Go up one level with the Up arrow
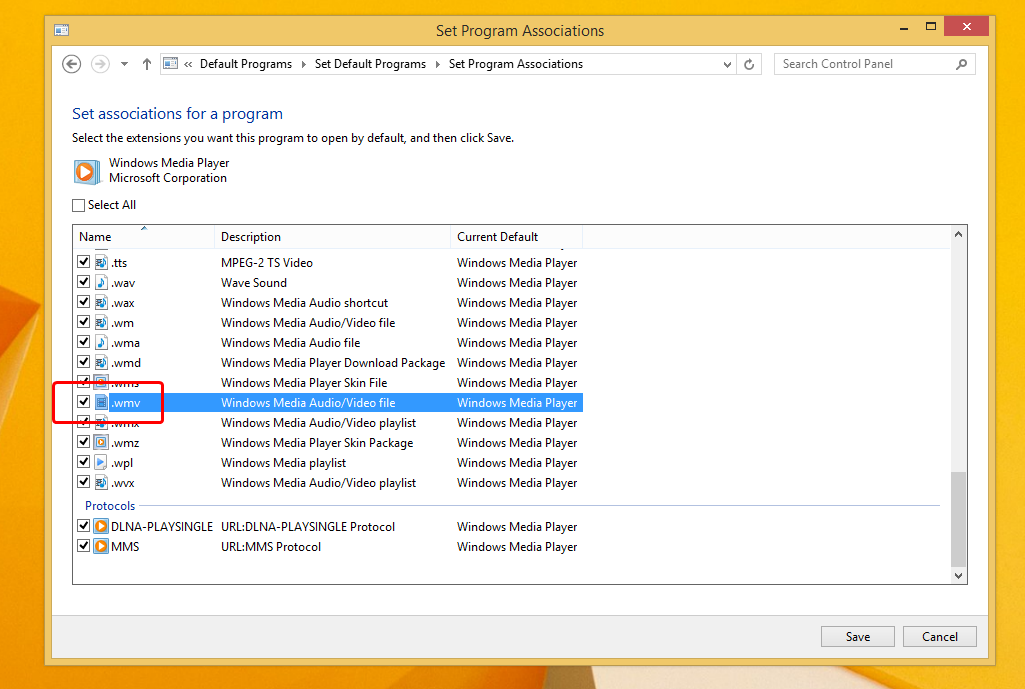The image size is (1025, 689). 146,64
